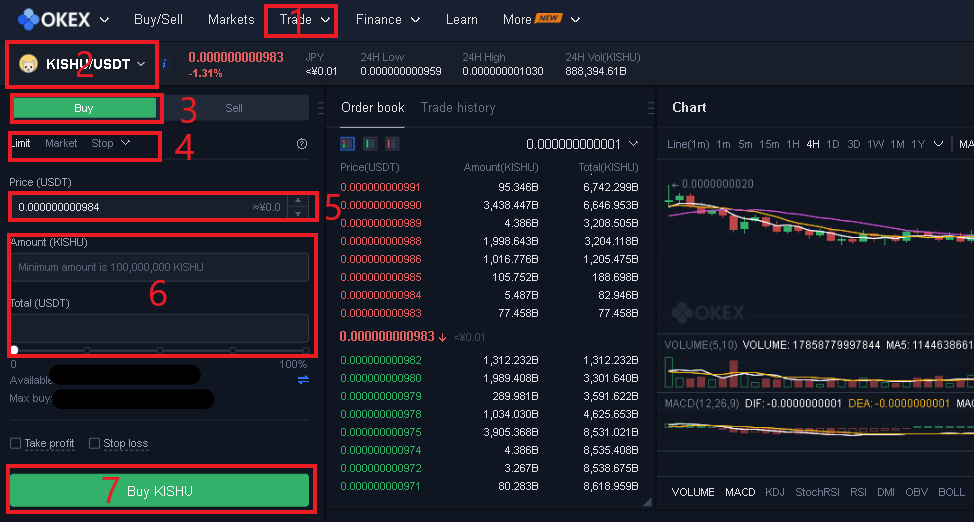The height and width of the screenshot is (522, 974).
Task: Select the 15m chart interval
Action: [x=768, y=144]
